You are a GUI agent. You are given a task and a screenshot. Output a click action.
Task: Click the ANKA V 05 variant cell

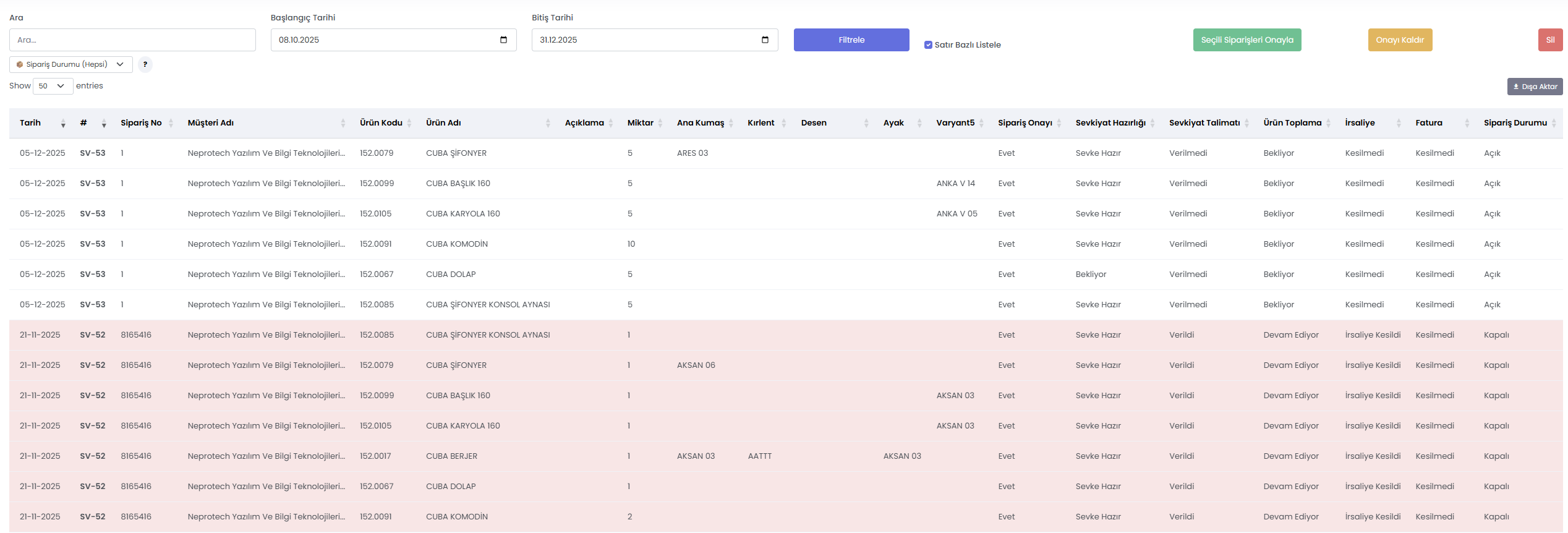click(957, 214)
